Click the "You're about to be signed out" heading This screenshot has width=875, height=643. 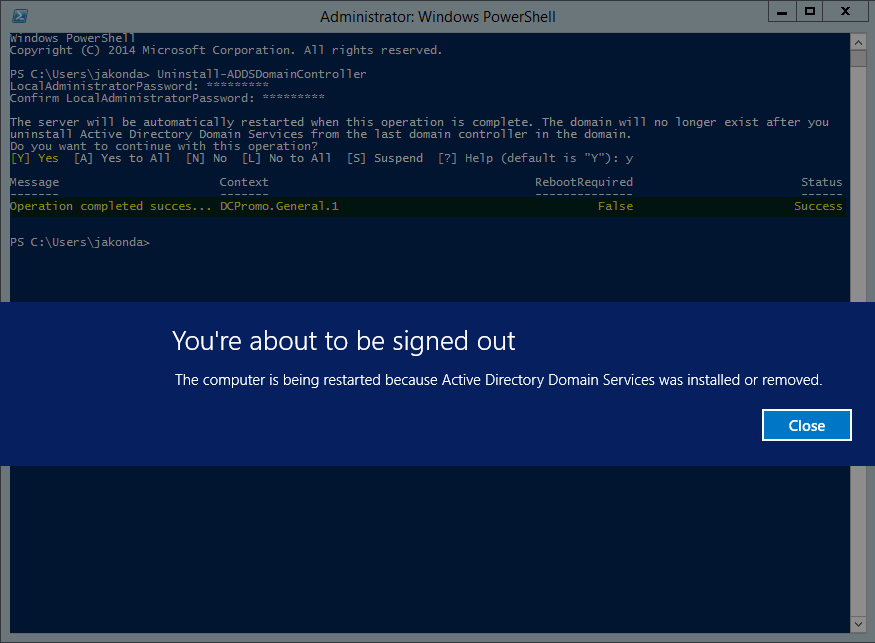(343, 341)
